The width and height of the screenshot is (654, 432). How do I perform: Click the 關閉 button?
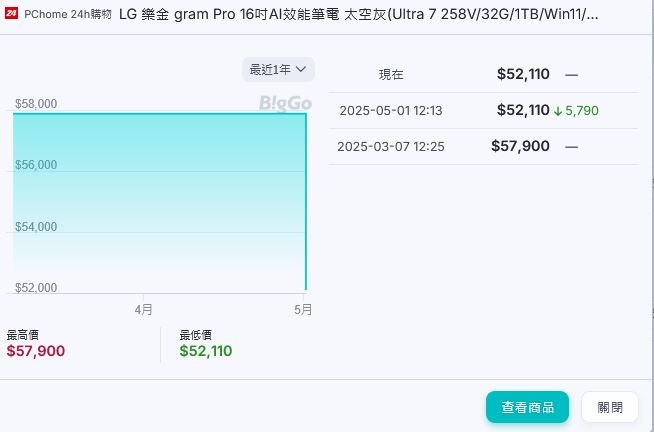click(610, 407)
